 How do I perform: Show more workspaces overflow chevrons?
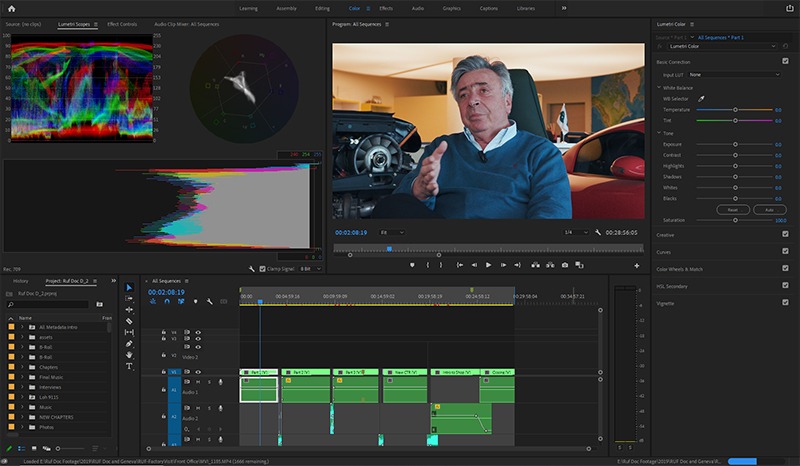pos(564,8)
